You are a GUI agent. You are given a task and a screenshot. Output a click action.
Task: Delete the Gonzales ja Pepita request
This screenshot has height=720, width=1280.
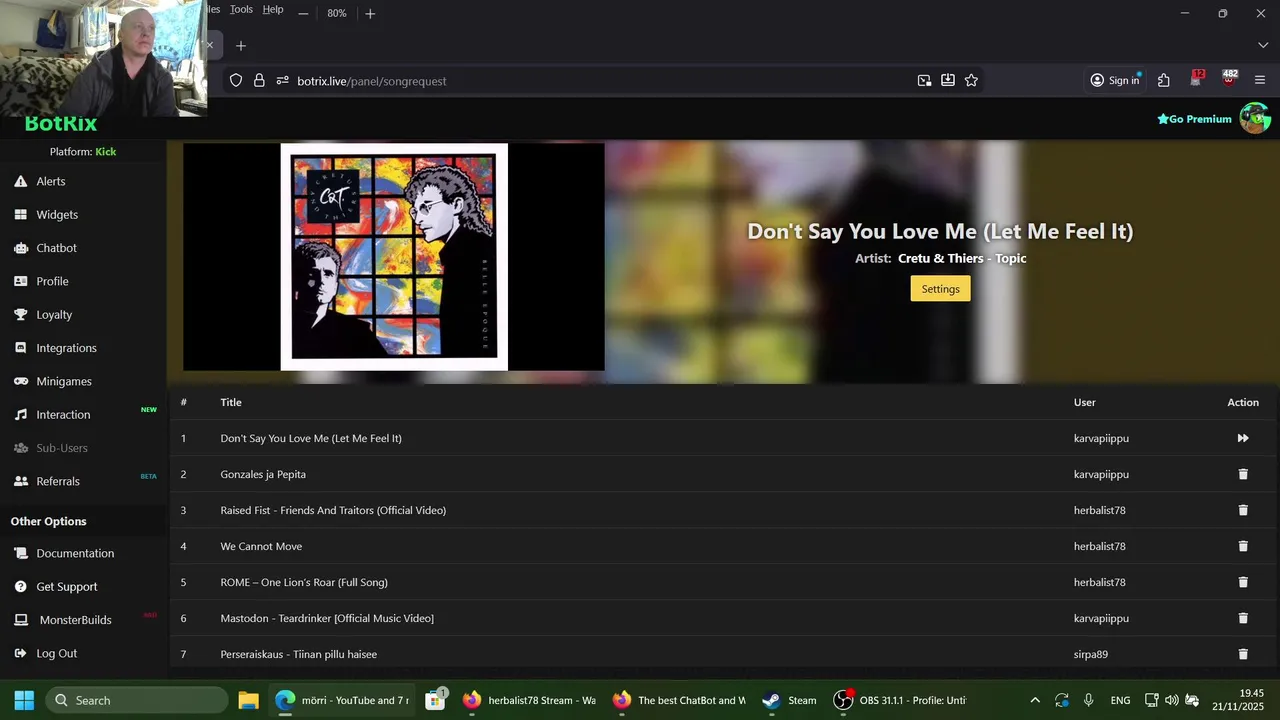coord(1243,474)
